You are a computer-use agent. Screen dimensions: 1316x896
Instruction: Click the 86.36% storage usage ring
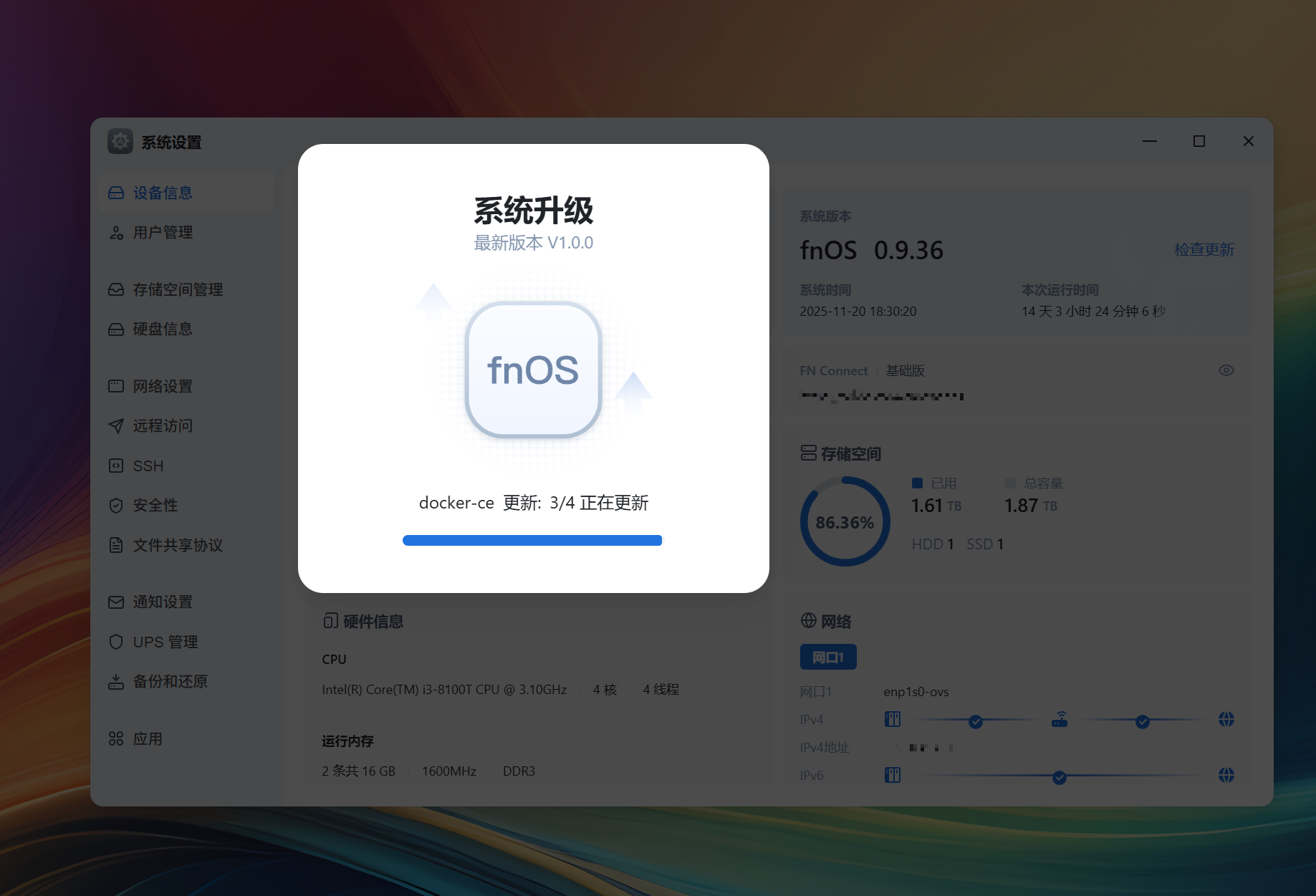coord(845,522)
